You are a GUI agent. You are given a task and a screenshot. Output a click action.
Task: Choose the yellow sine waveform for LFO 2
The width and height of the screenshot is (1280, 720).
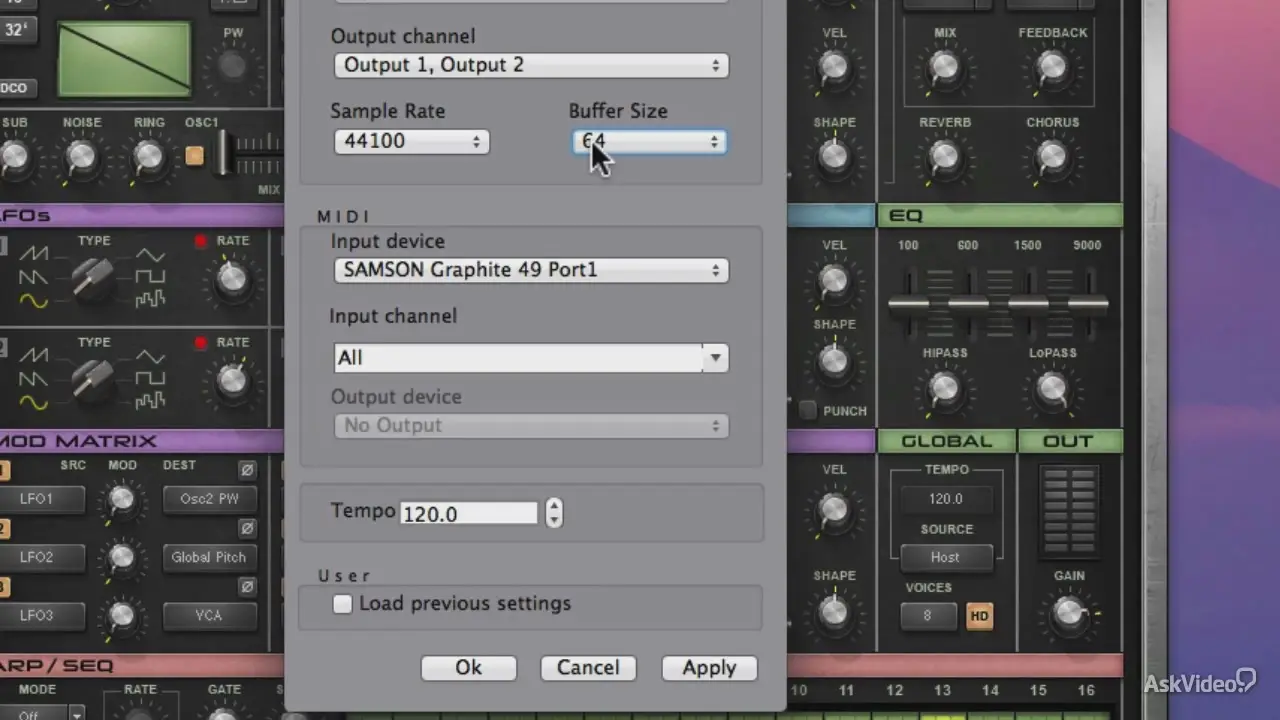point(34,403)
